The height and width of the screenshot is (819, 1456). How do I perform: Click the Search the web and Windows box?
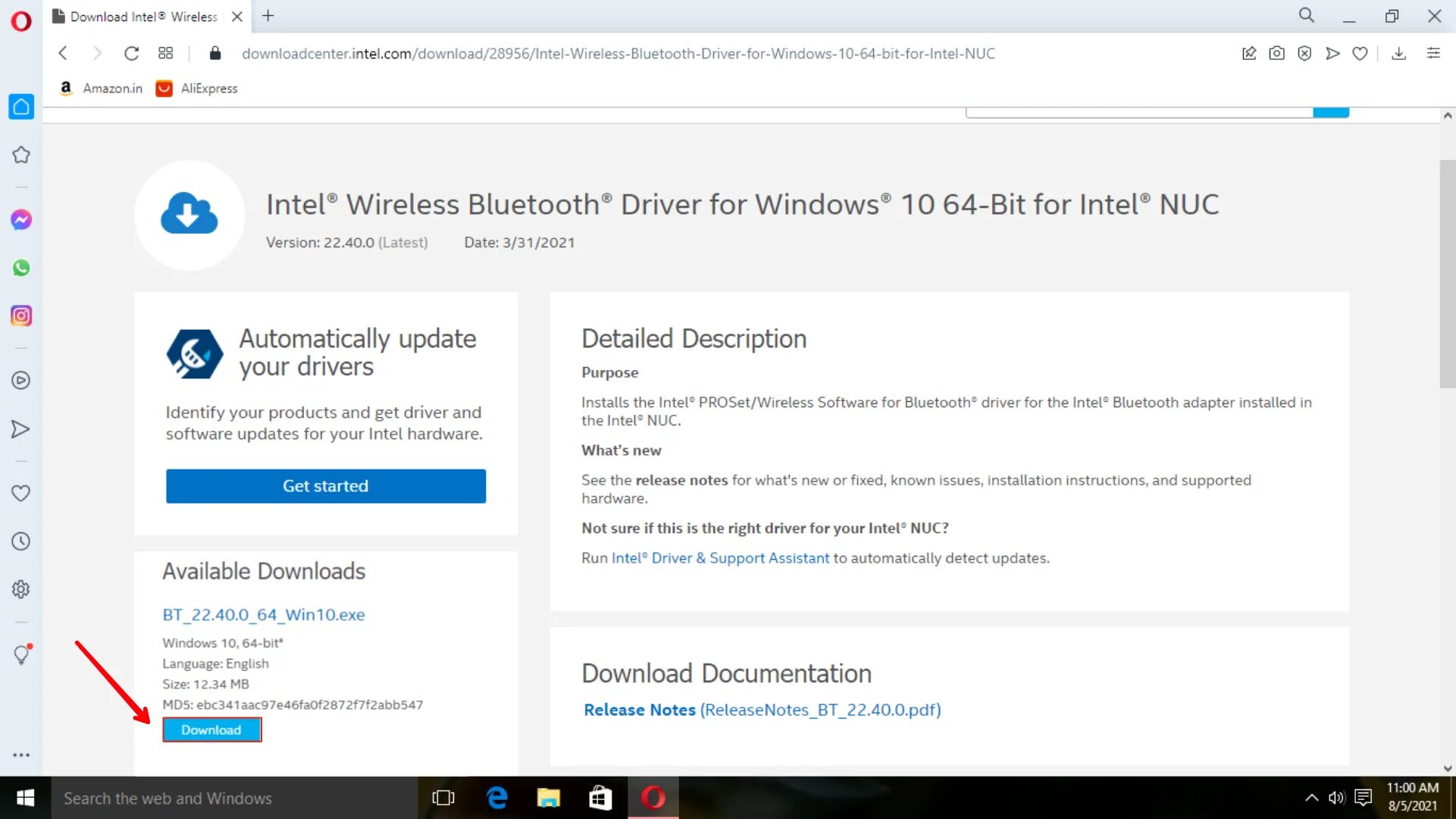coord(233,798)
